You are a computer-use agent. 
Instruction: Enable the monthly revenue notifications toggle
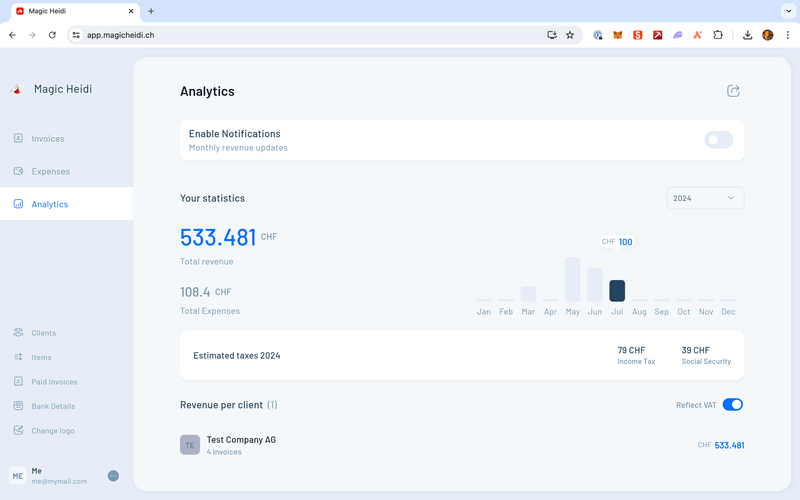[718, 140]
